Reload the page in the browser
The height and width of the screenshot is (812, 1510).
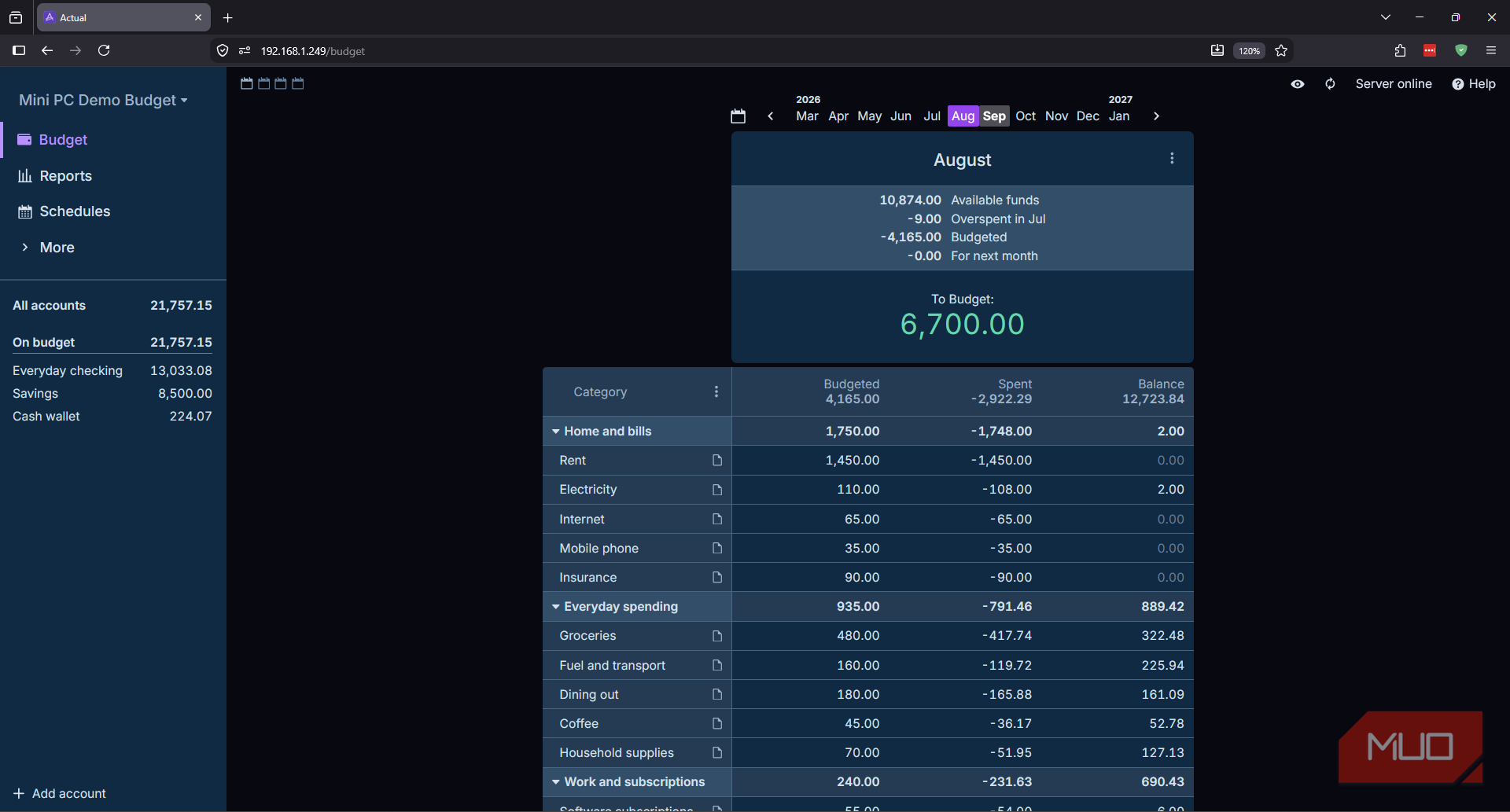(x=104, y=51)
